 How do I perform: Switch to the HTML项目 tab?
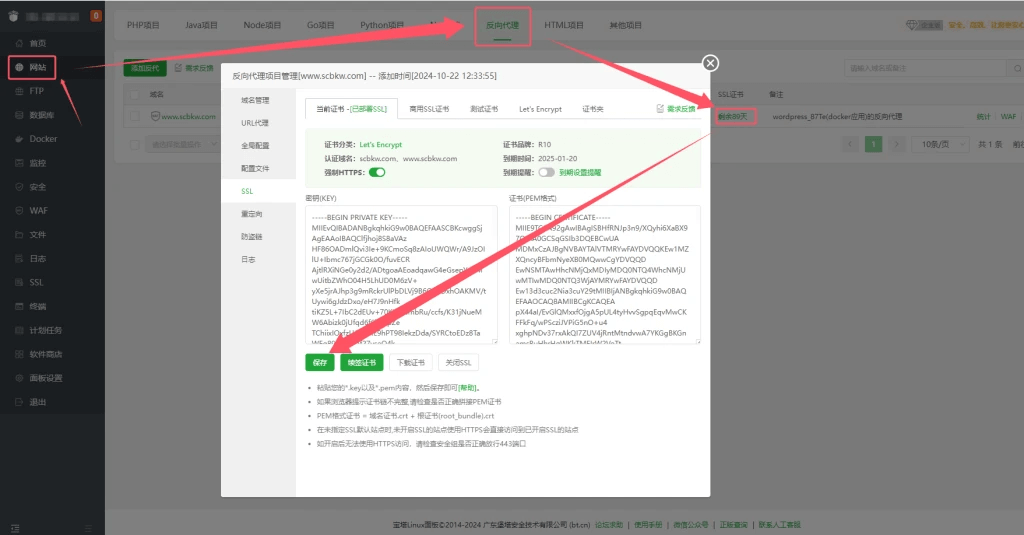pyautogui.click(x=564, y=25)
